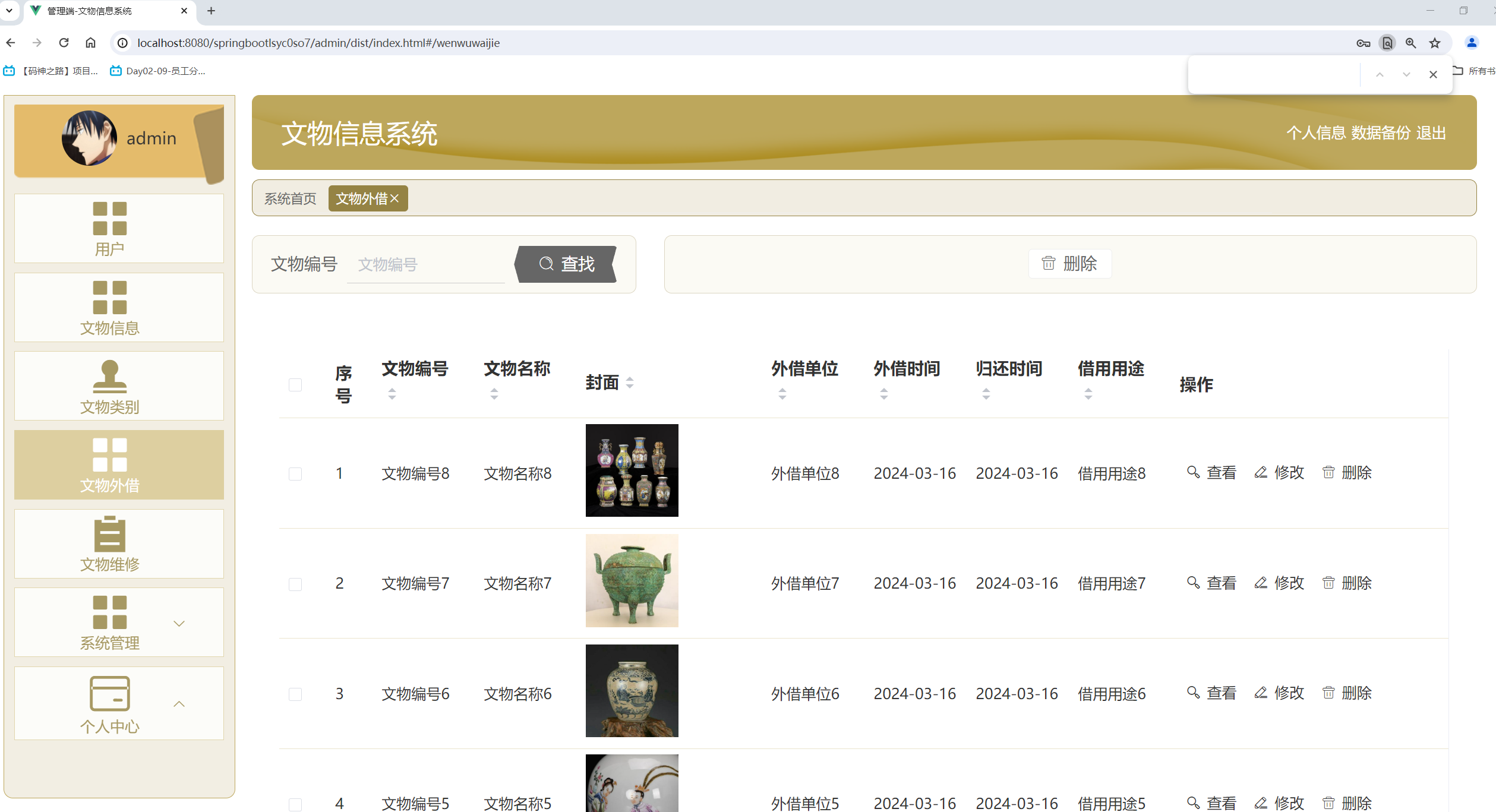Screen dimensions: 1496x812
Task: Open the bronze tripod cover thumbnail
Action: click(x=632, y=580)
